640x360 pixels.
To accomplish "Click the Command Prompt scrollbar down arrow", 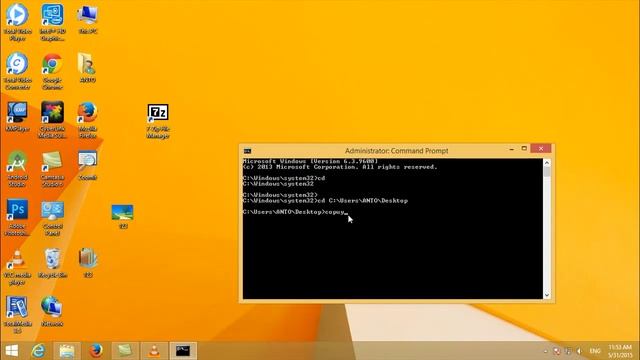I will coord(547,295).
